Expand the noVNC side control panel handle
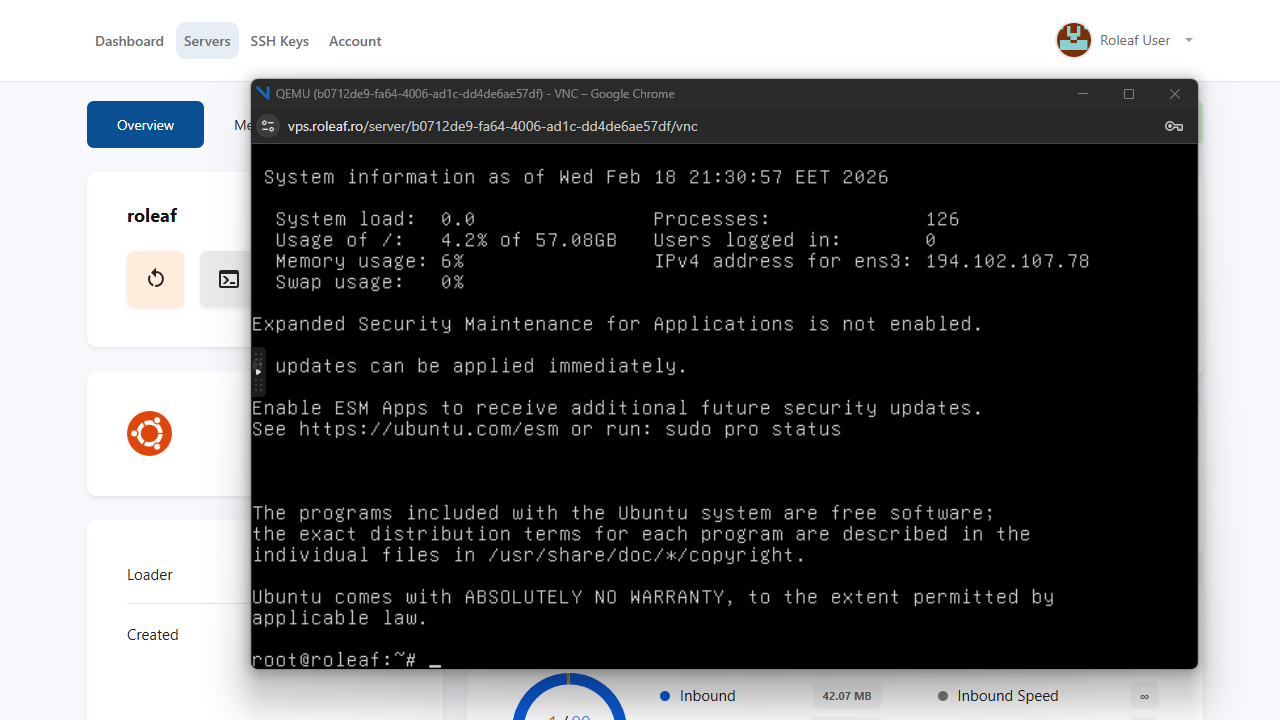This screenshot has width=1280, height=720. point(258,372)
